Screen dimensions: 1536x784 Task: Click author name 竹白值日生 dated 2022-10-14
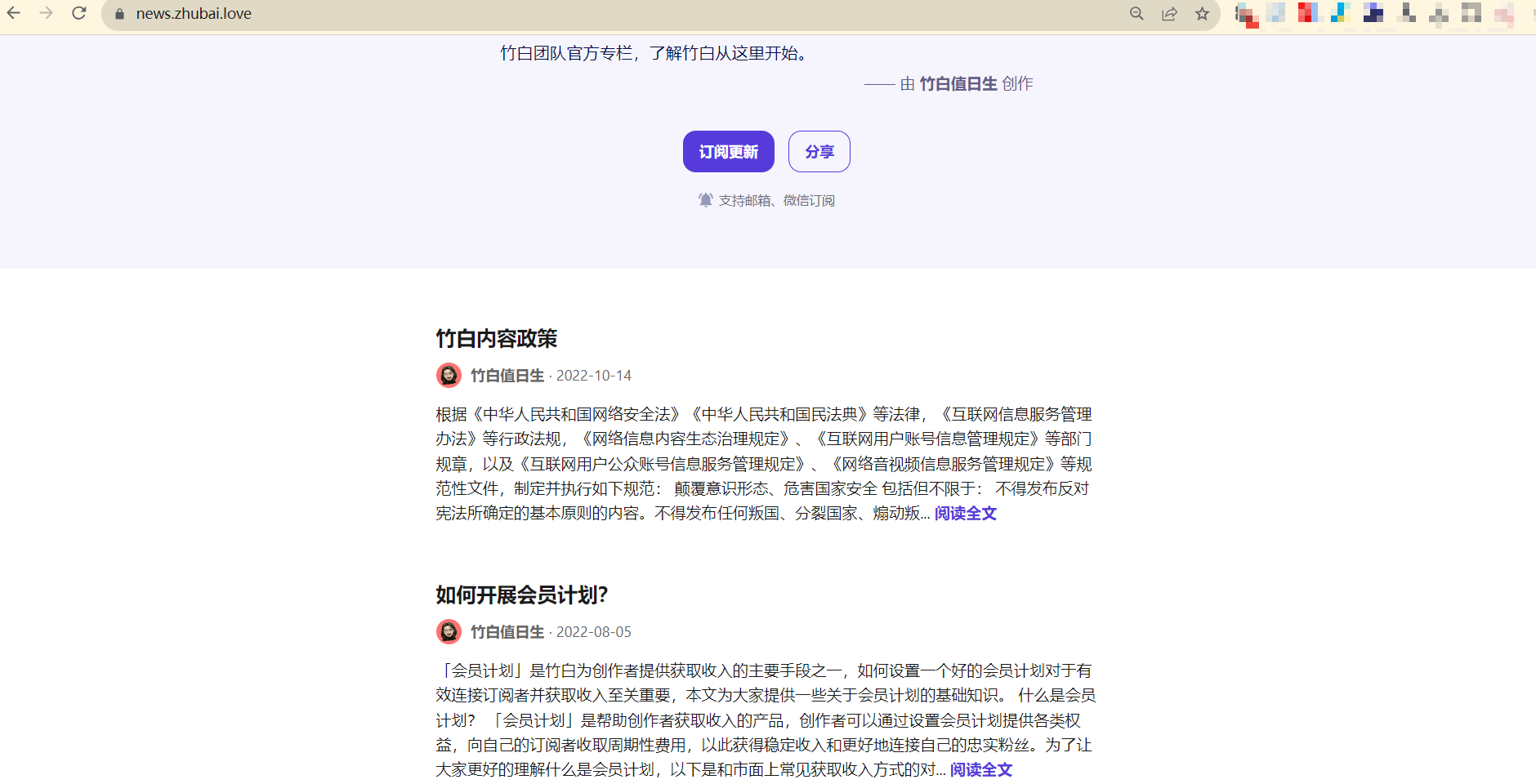[507, 376]
